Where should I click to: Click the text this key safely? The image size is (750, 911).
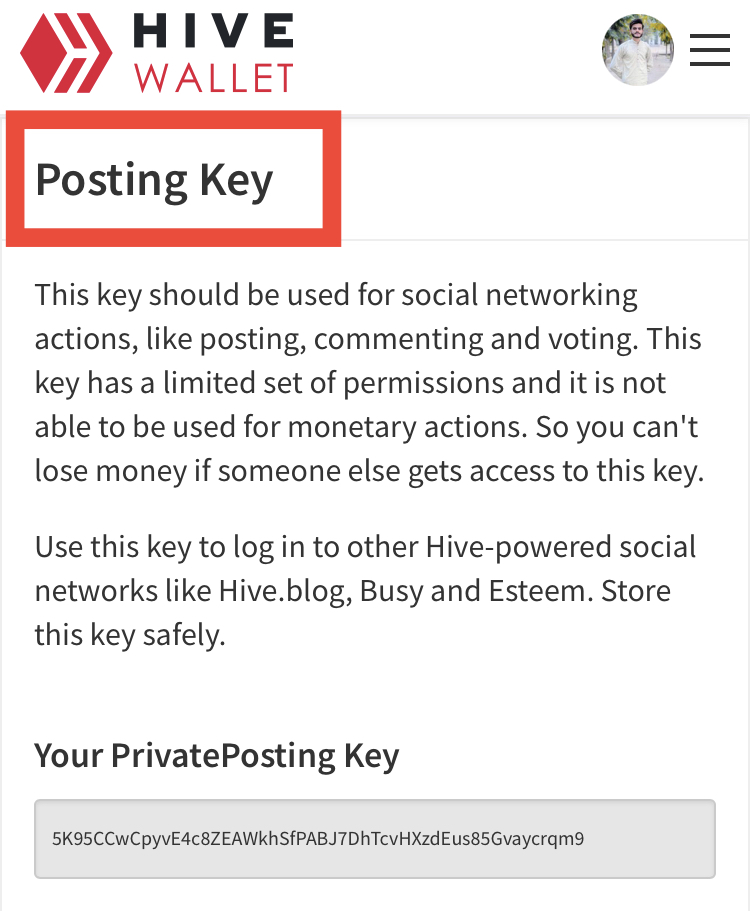tap(130, 635)
